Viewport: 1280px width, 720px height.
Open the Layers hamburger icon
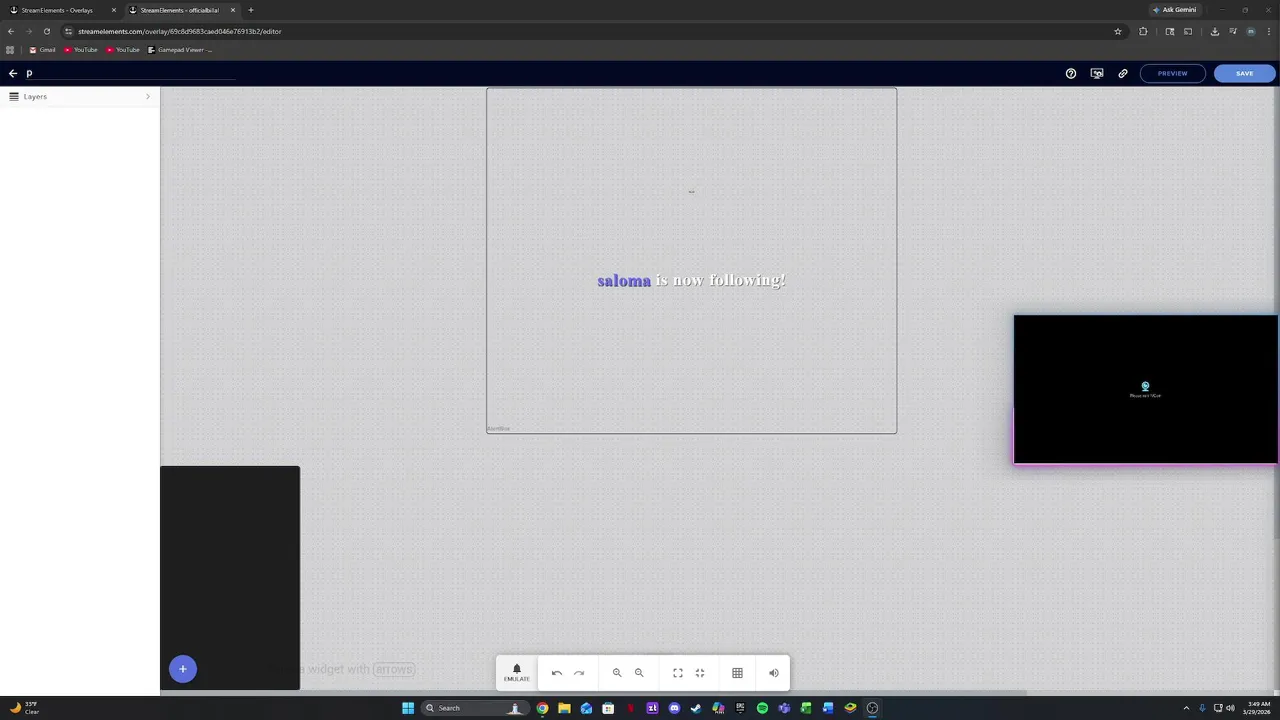(14, 97)
